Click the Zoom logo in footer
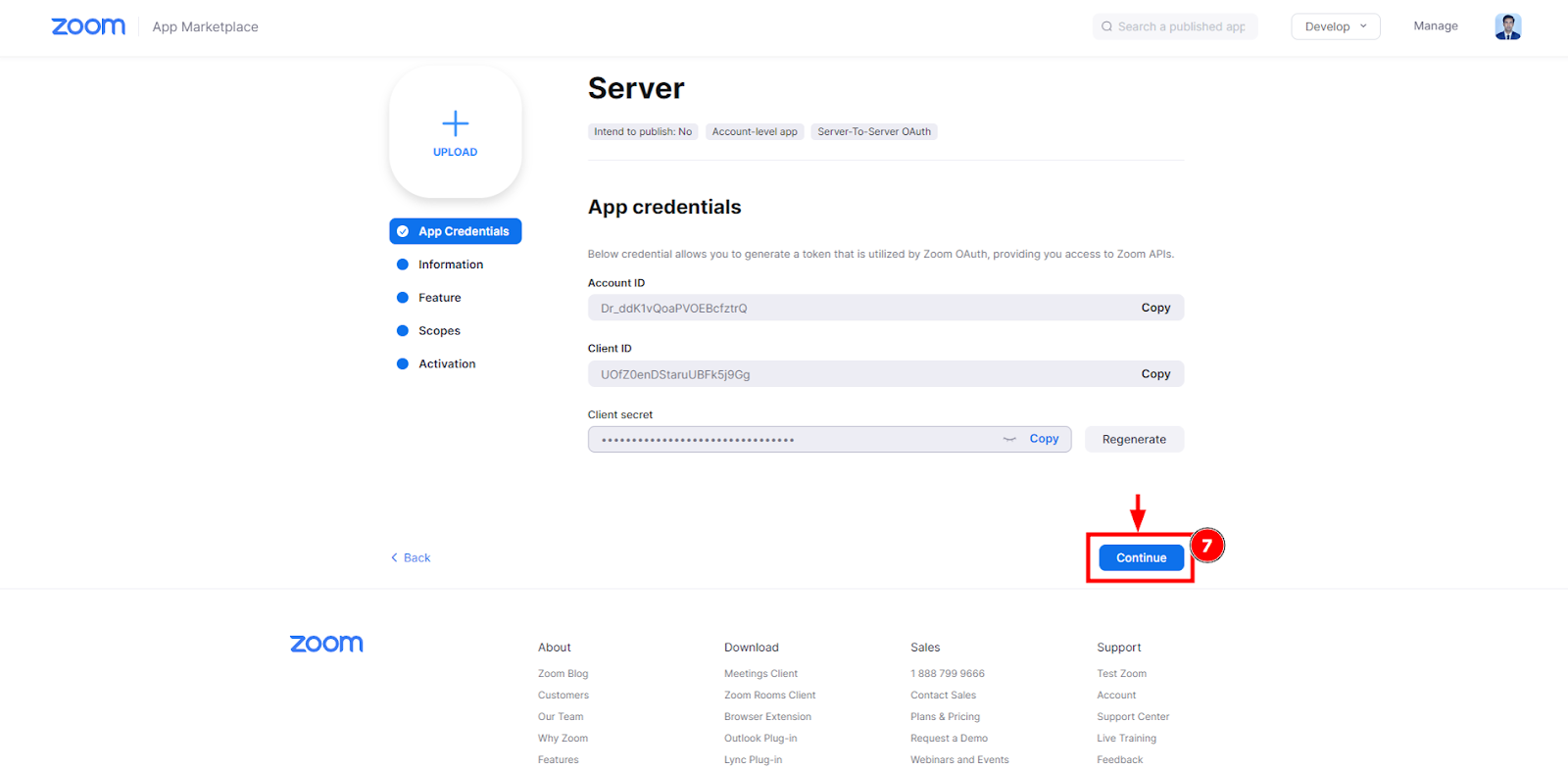The image size is (1568, 769). click(x=326, y=644)
